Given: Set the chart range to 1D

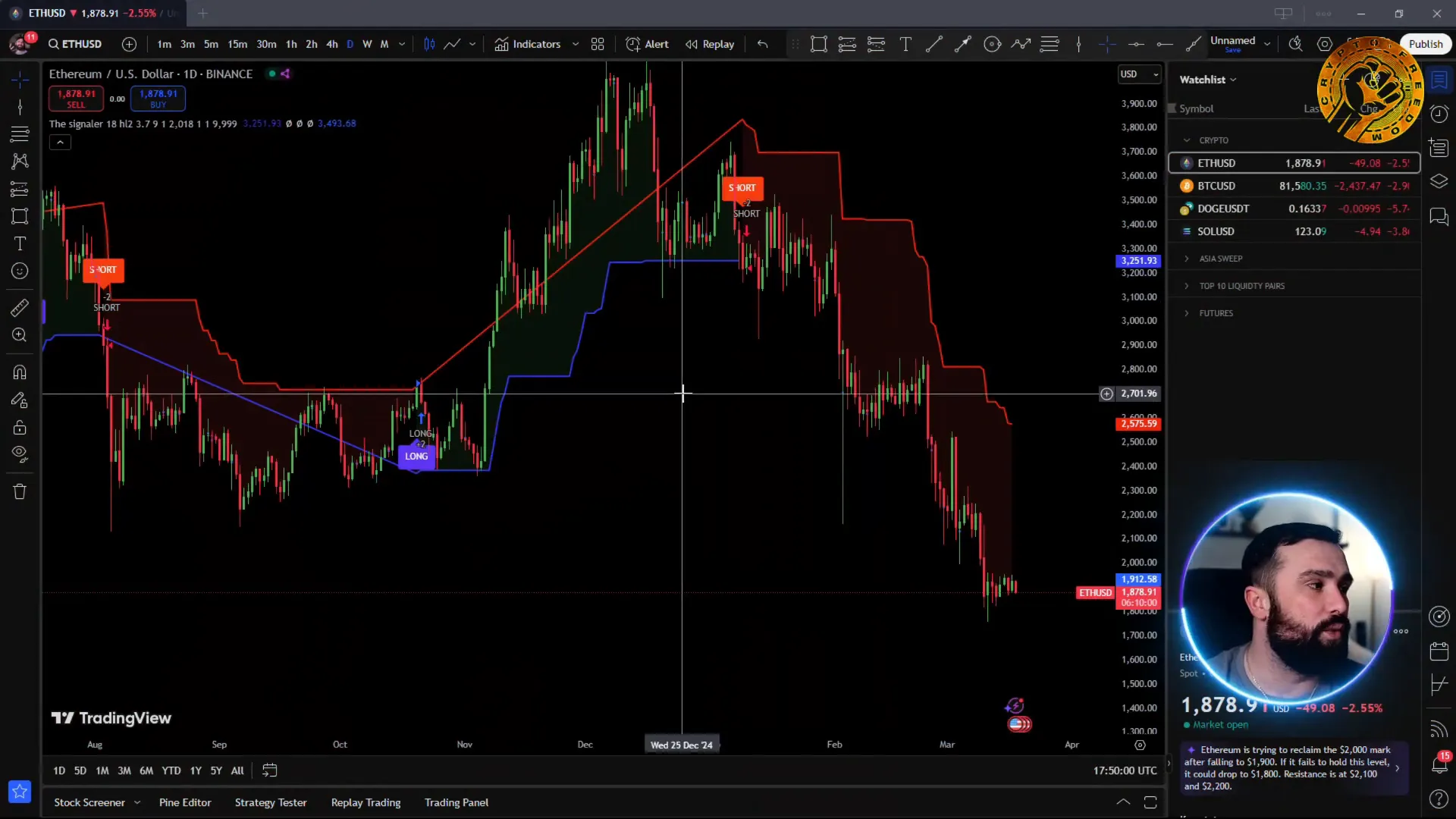Looking at the screenshot, I should click(x=59, y=770).
